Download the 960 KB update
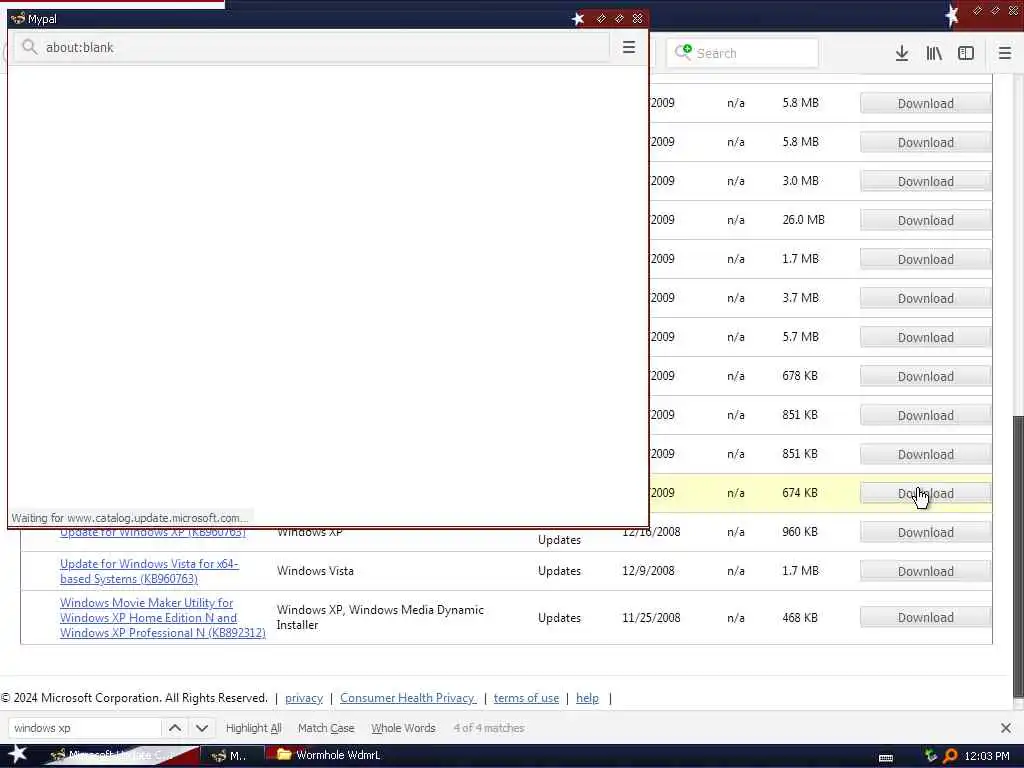 pyautogui.click(x=925, y=533)
